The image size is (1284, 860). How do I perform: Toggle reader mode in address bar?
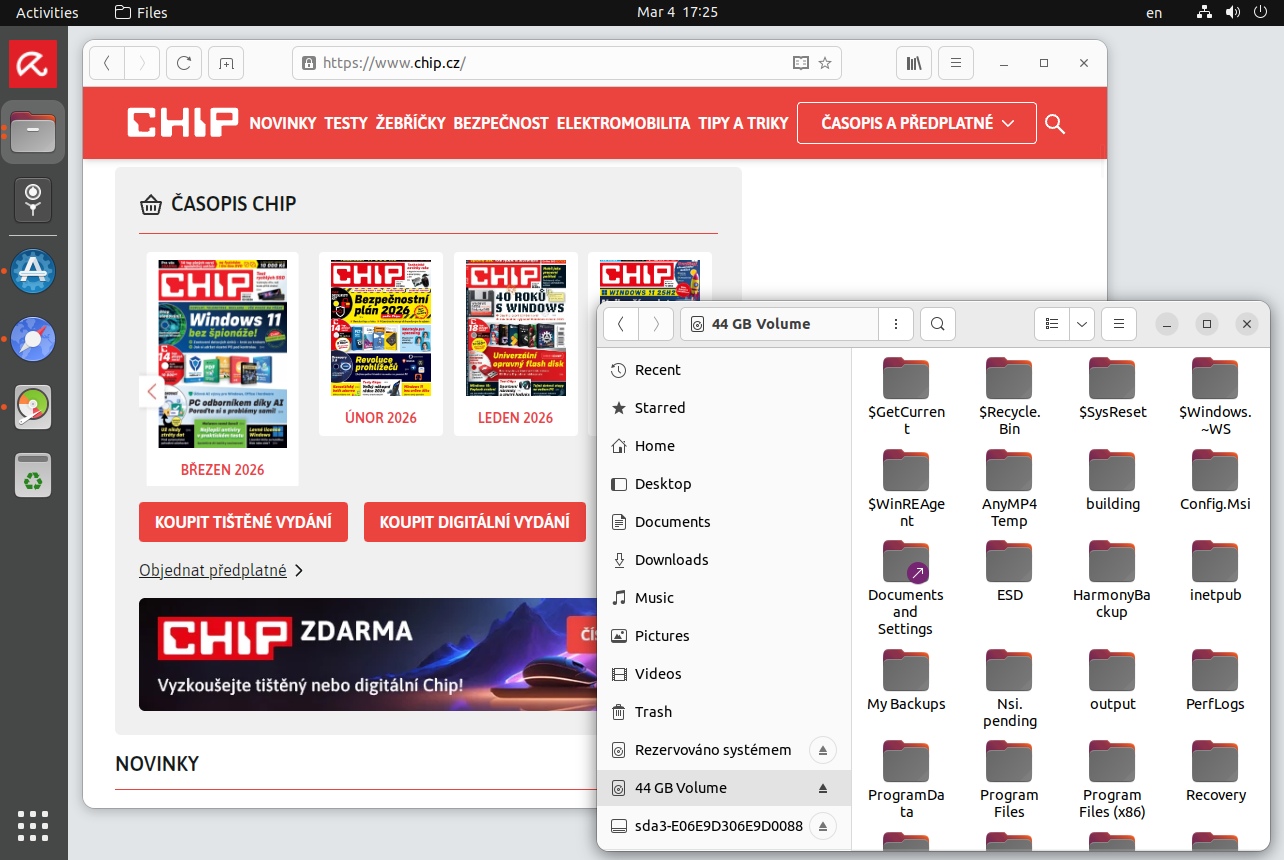click(x=800, y=63)
